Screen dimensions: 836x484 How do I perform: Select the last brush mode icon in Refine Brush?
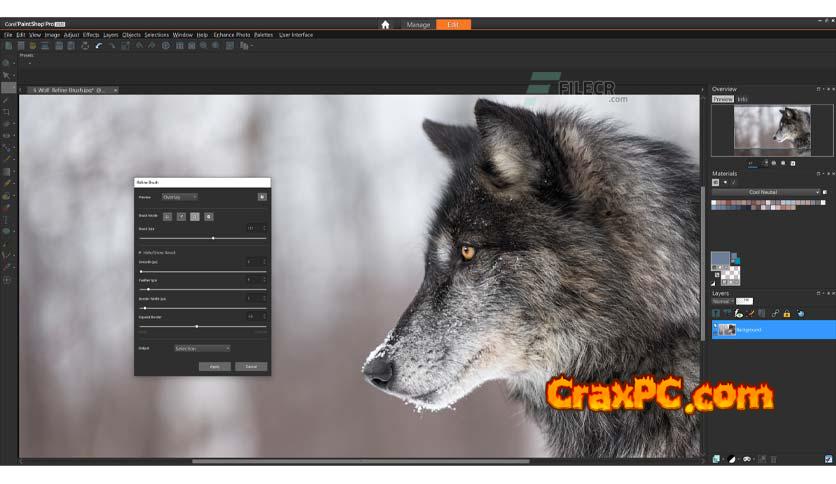click(208, 216)
